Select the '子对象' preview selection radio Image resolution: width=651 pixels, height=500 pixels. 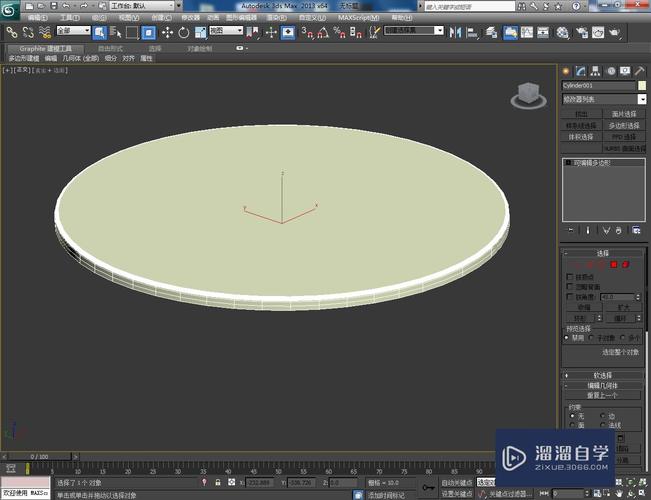point(592,338)
